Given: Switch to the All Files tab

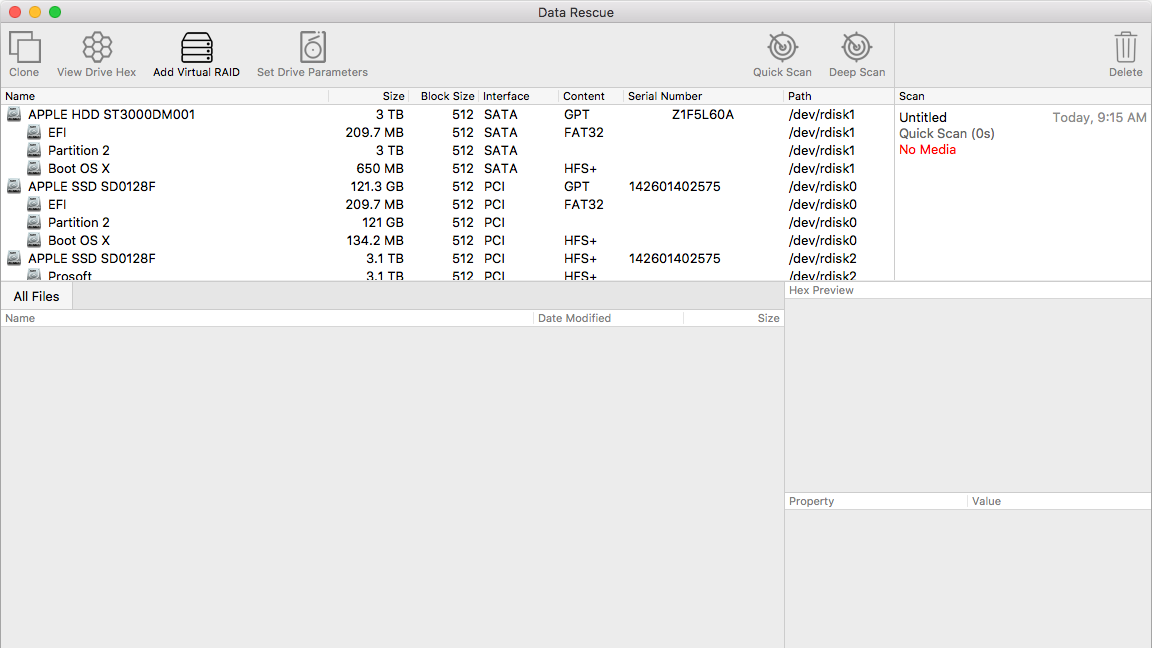Looking at the screenshot, I should pyautogui.click(x=36, y=296).
